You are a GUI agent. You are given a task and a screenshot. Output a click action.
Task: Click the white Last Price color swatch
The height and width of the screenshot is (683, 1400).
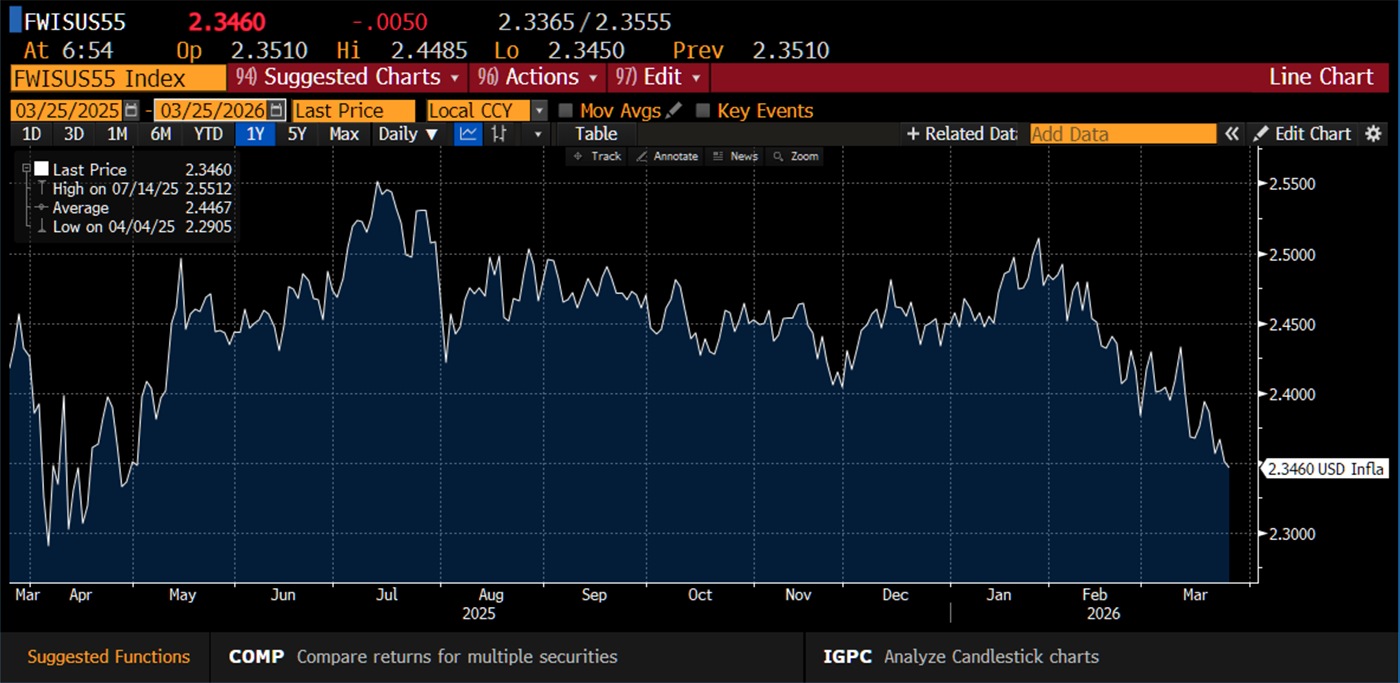[40, 168]
